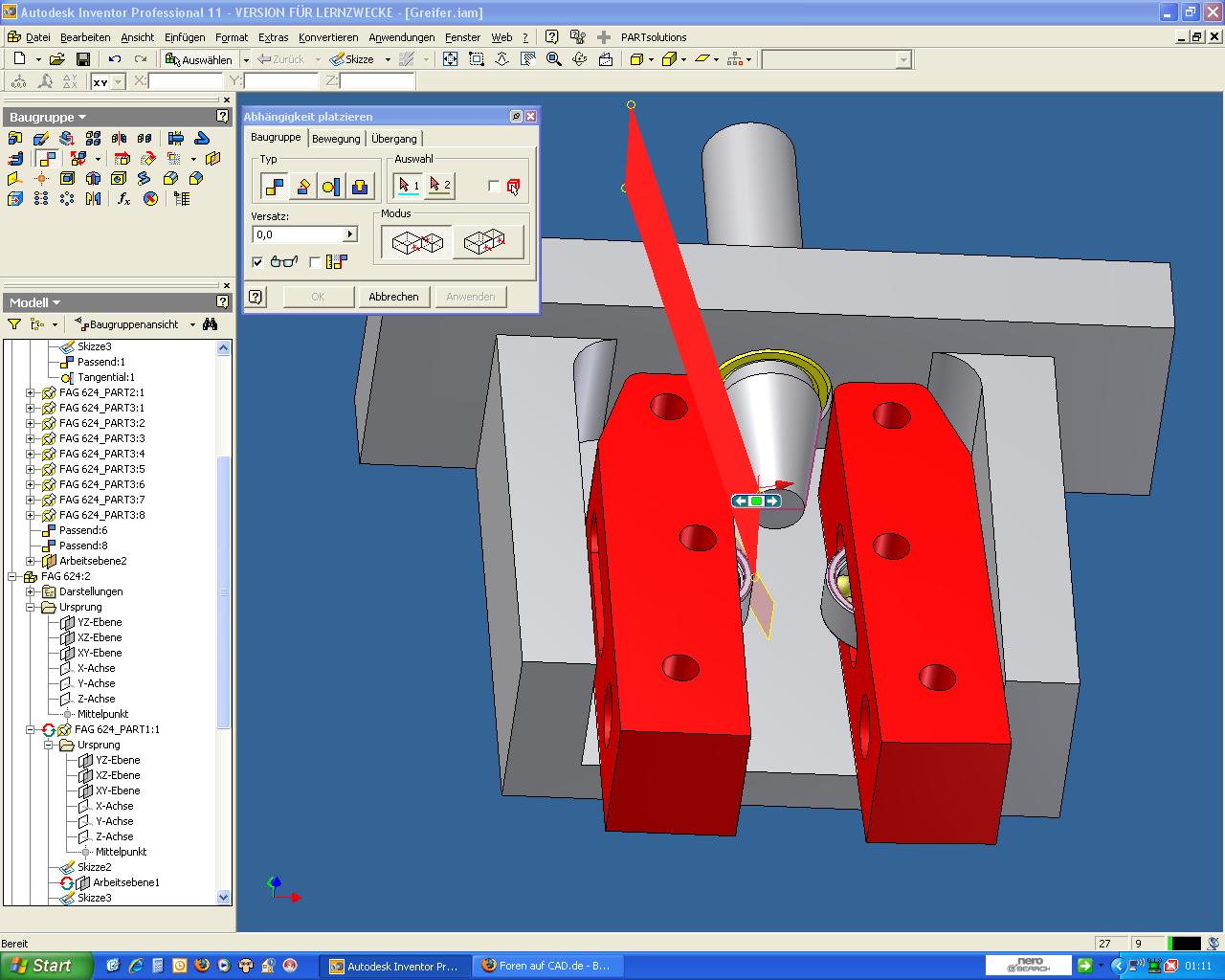The height and width of the screenshot is (980, 1225).
Task: Open the XY coordinate plane dropdown
Action: (119, 82)
